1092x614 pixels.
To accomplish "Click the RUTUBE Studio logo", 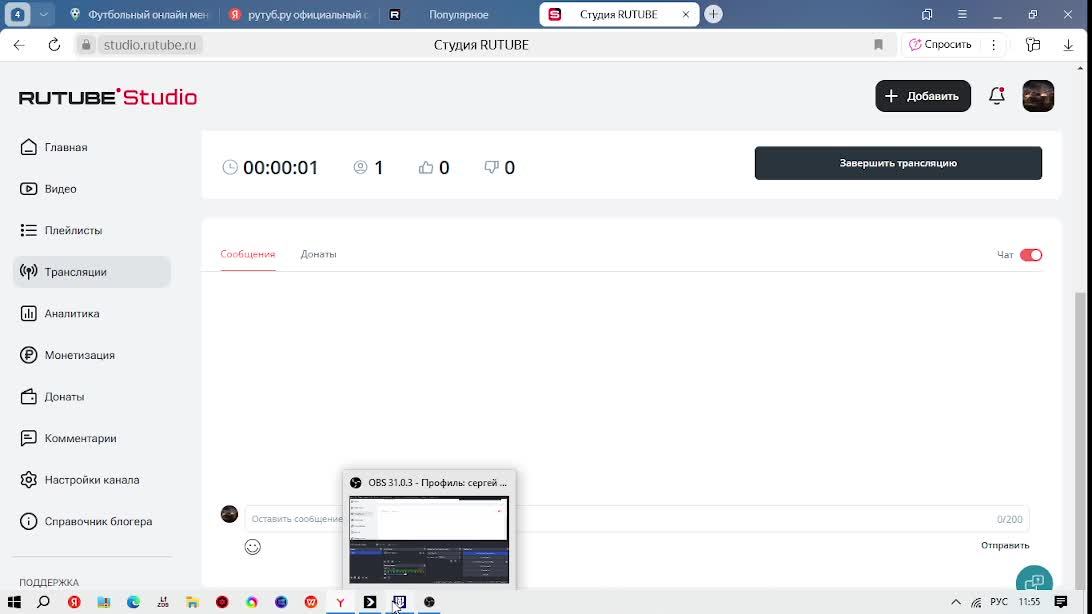I will coord(108,97).
